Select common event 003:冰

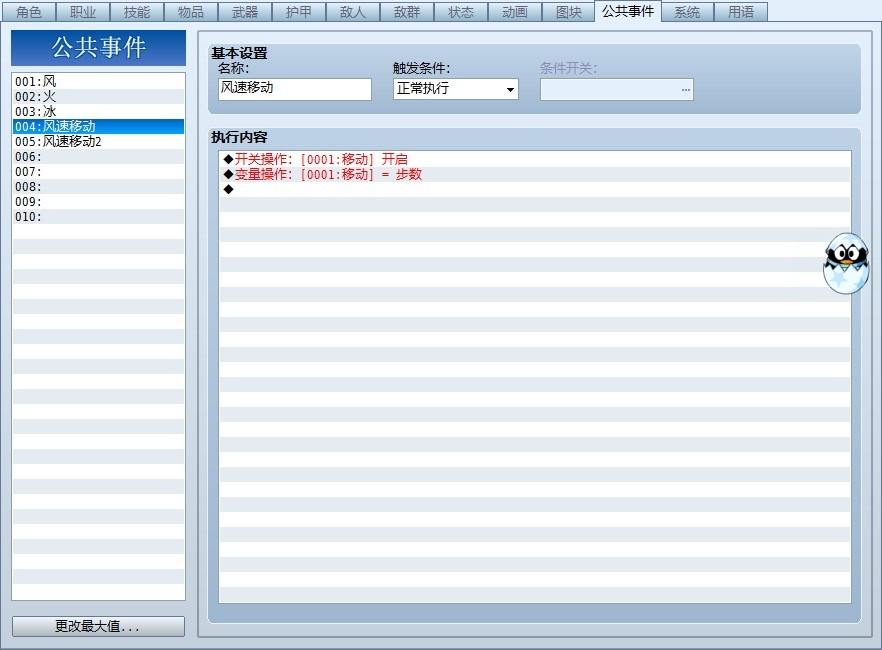[98, 111]
